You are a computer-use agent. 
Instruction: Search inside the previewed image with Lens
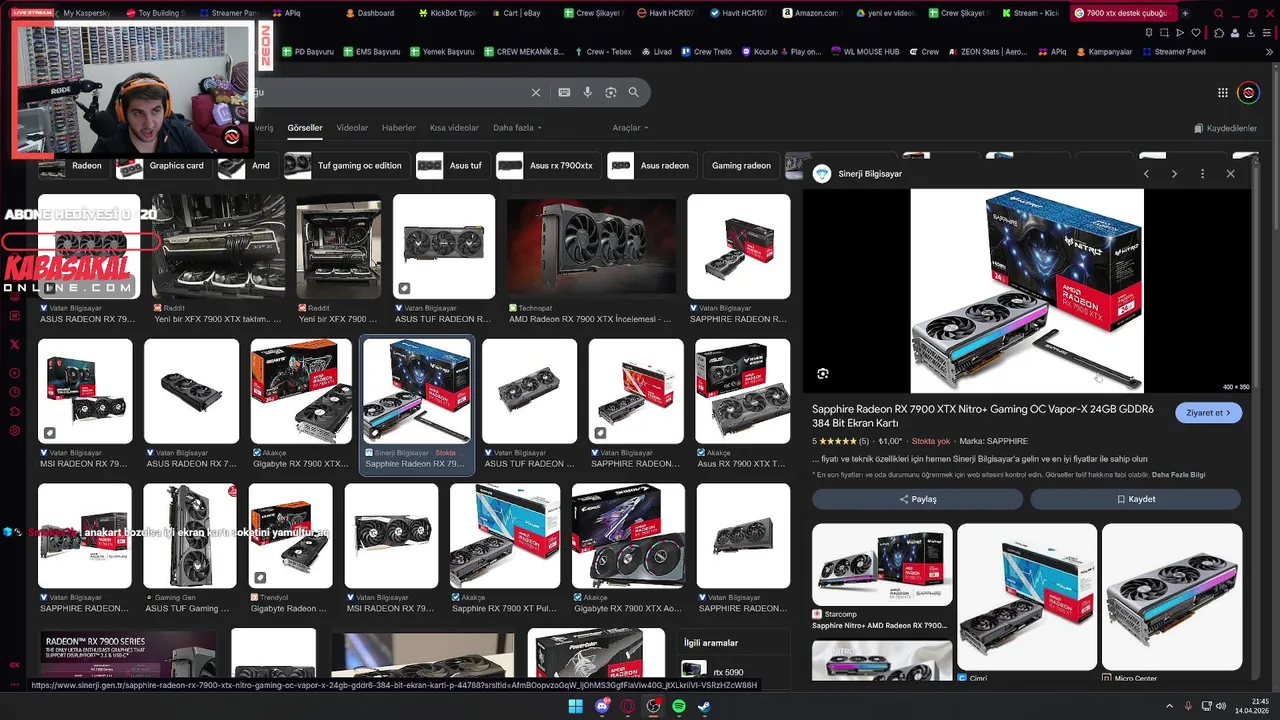[823, 374]
